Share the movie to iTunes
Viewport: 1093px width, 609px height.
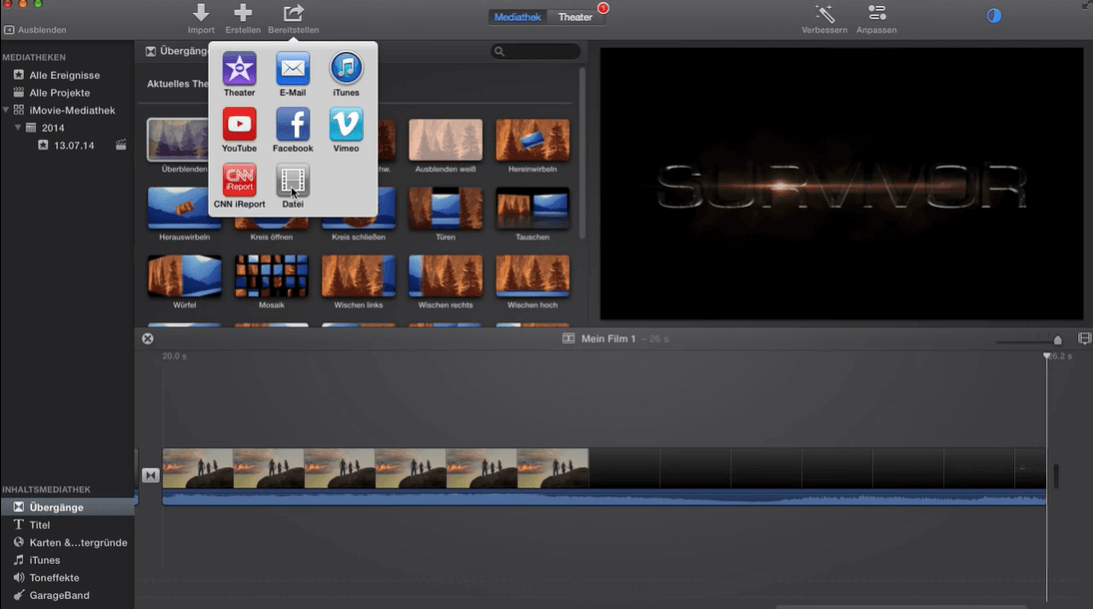[346, 68]
